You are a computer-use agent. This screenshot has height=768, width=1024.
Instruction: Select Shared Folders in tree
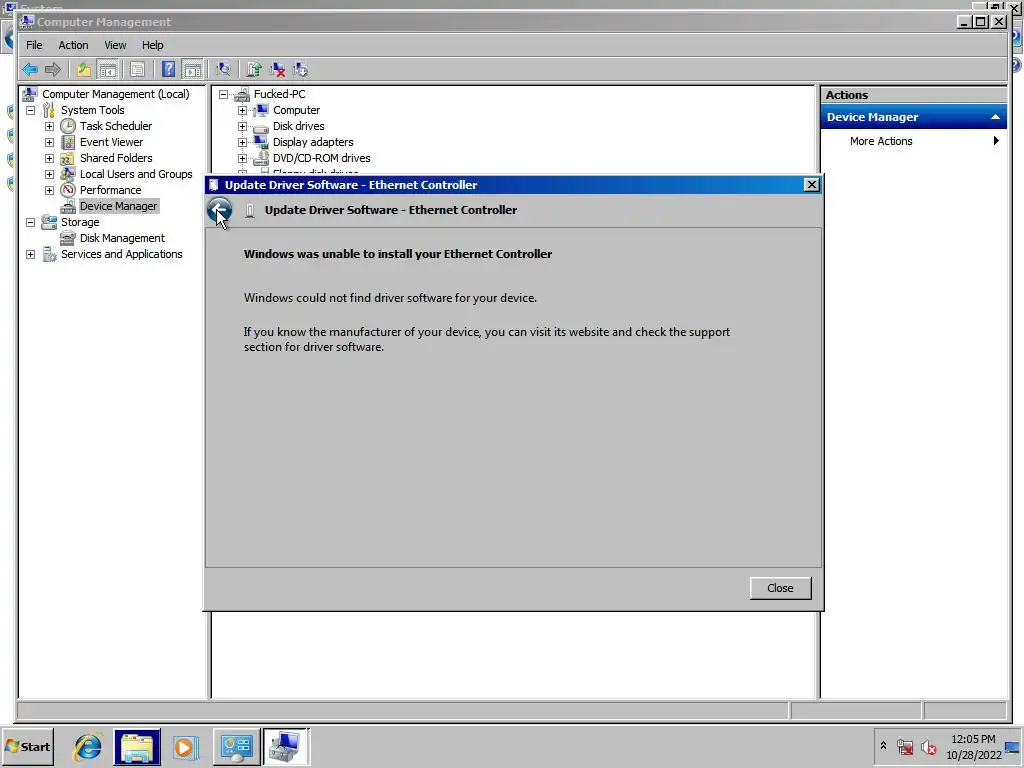coord(116,158)
